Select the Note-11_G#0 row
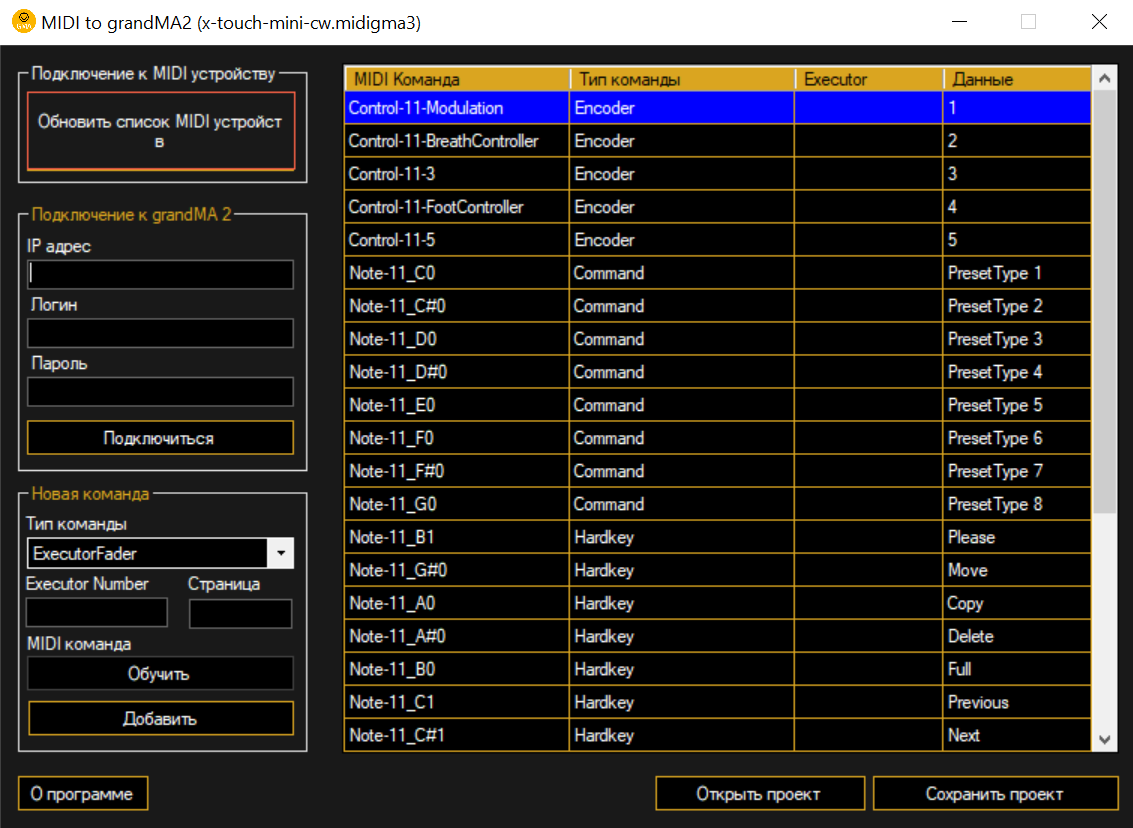This screenshot has height=828, width=1133. [718, 570]
